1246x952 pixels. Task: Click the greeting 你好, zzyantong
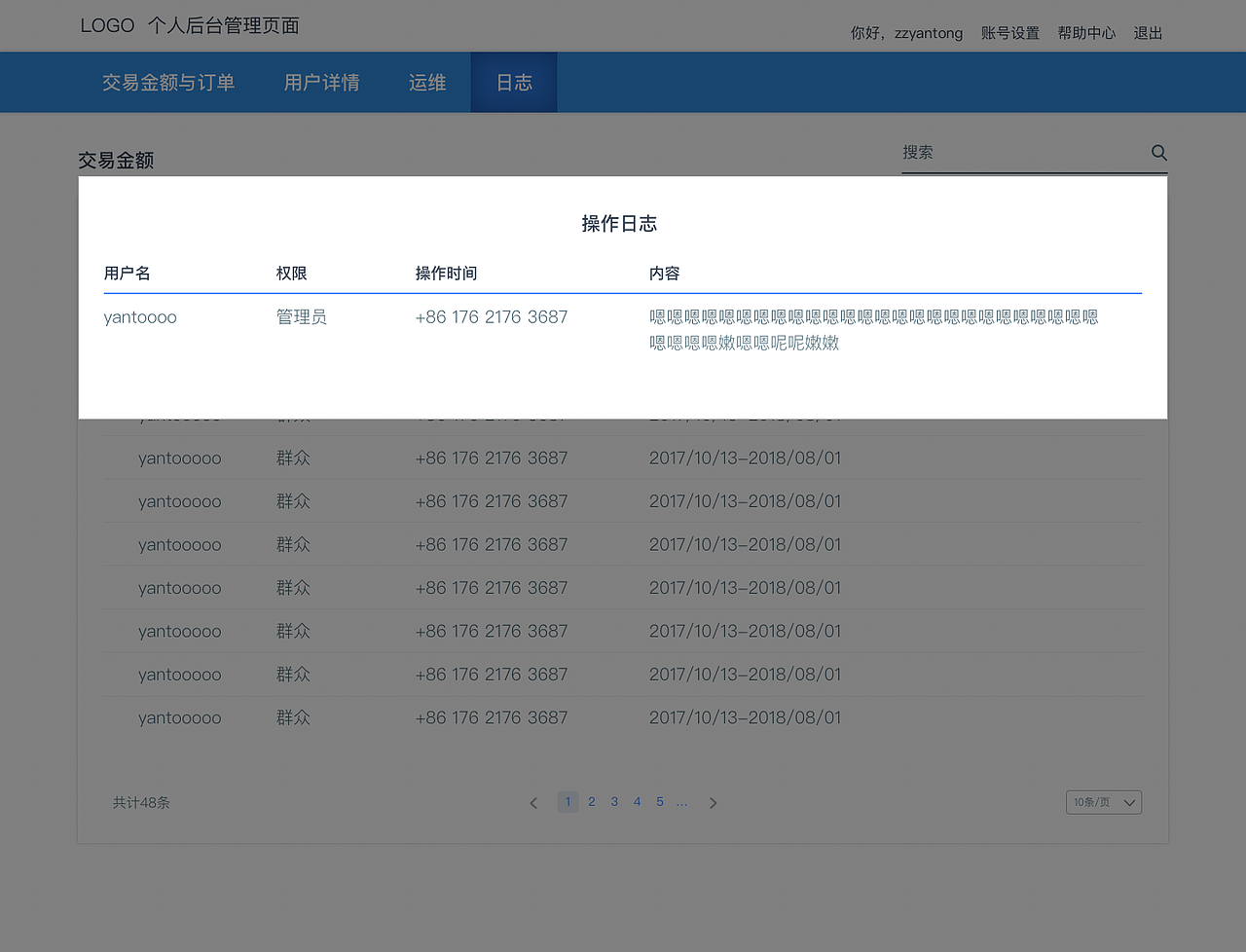pos(906,33)
